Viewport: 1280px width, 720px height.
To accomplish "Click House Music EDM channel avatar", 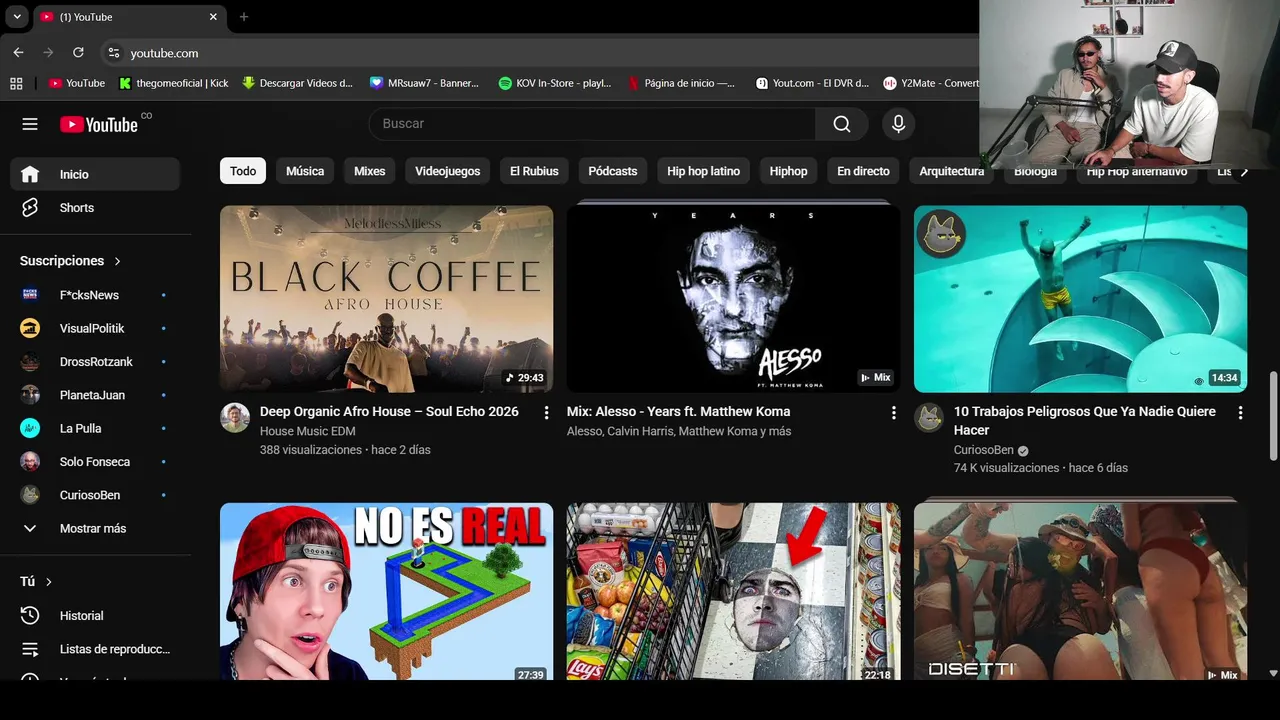I will click(x=235, y=417).
